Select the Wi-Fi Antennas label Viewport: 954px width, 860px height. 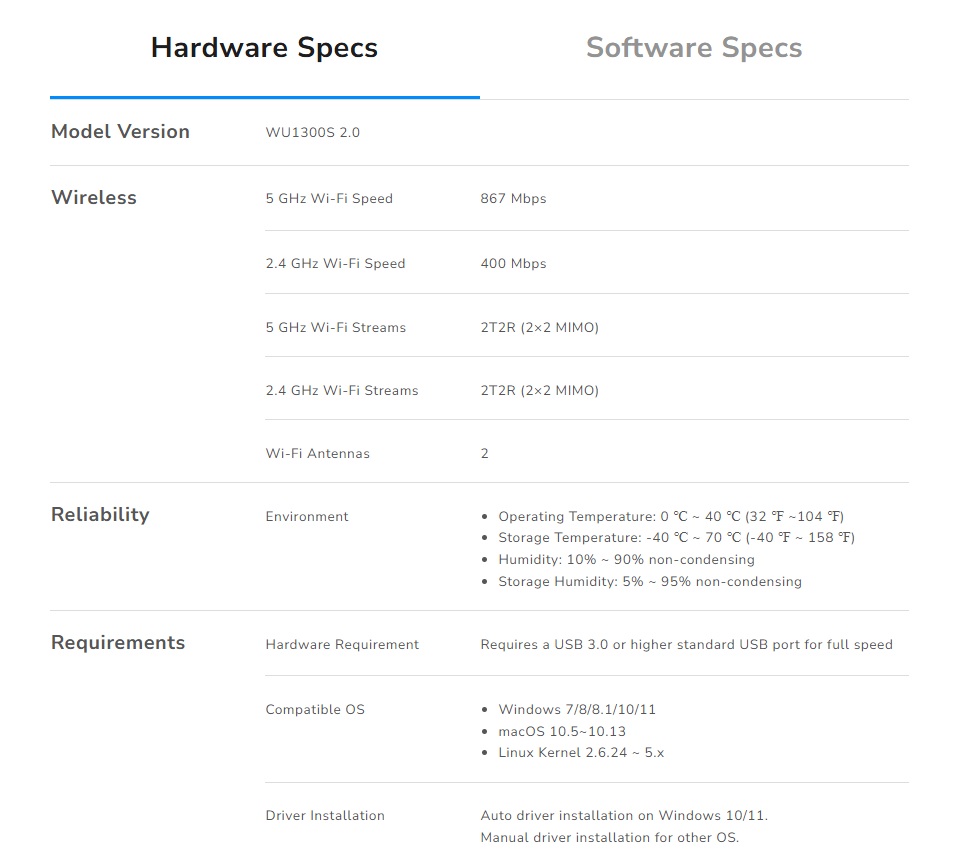click(317, 454)
